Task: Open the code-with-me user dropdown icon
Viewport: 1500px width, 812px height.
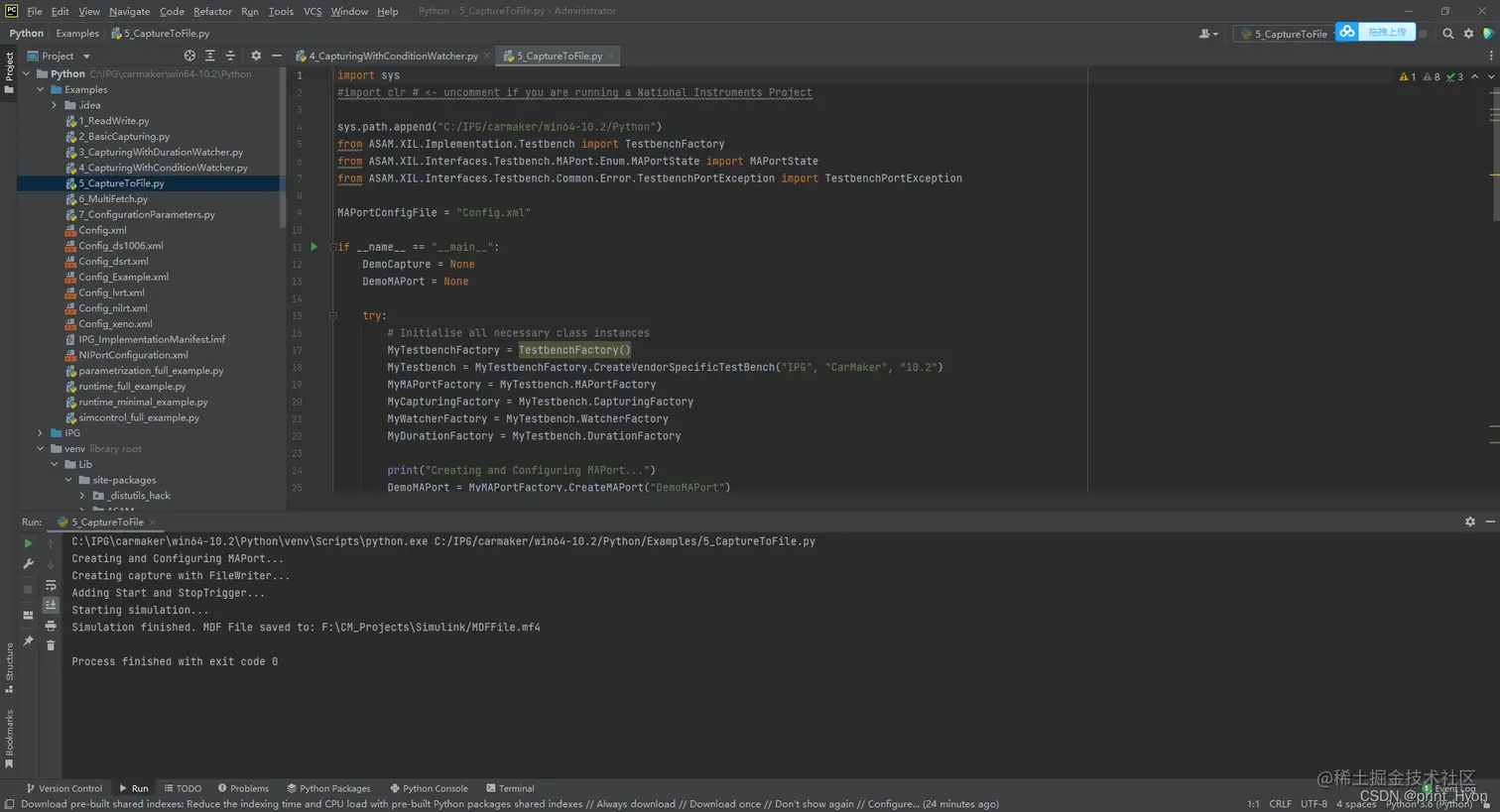Action: tap(1208, 34)
